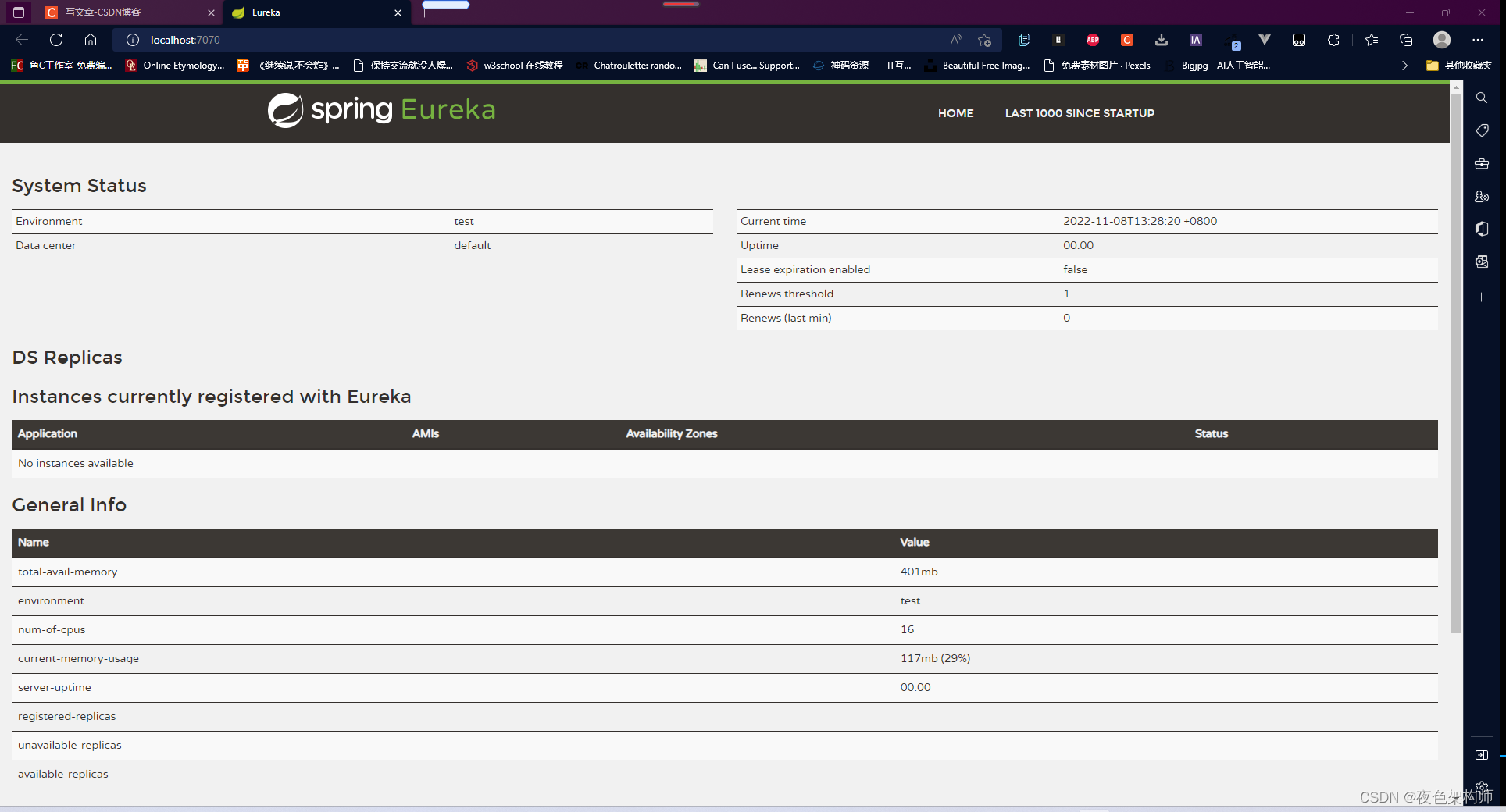This screenshot has width=1506, height=812.
Task: Open the 鱼C工作室 bookmark
Action: tap(62, 66)
